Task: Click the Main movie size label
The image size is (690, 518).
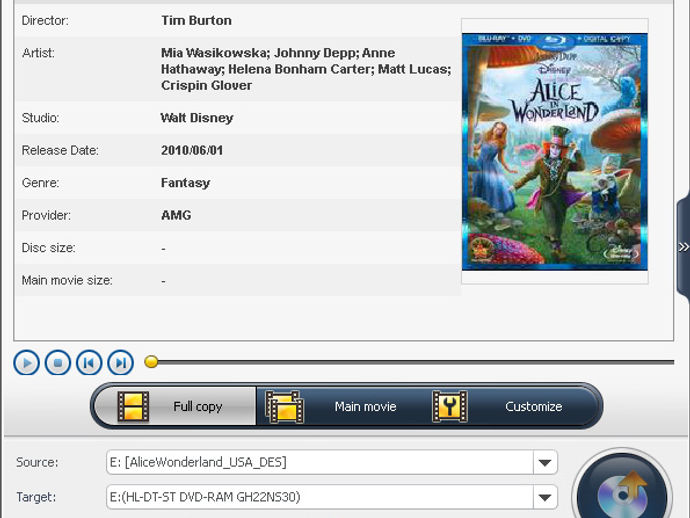Action: (67, 280)
